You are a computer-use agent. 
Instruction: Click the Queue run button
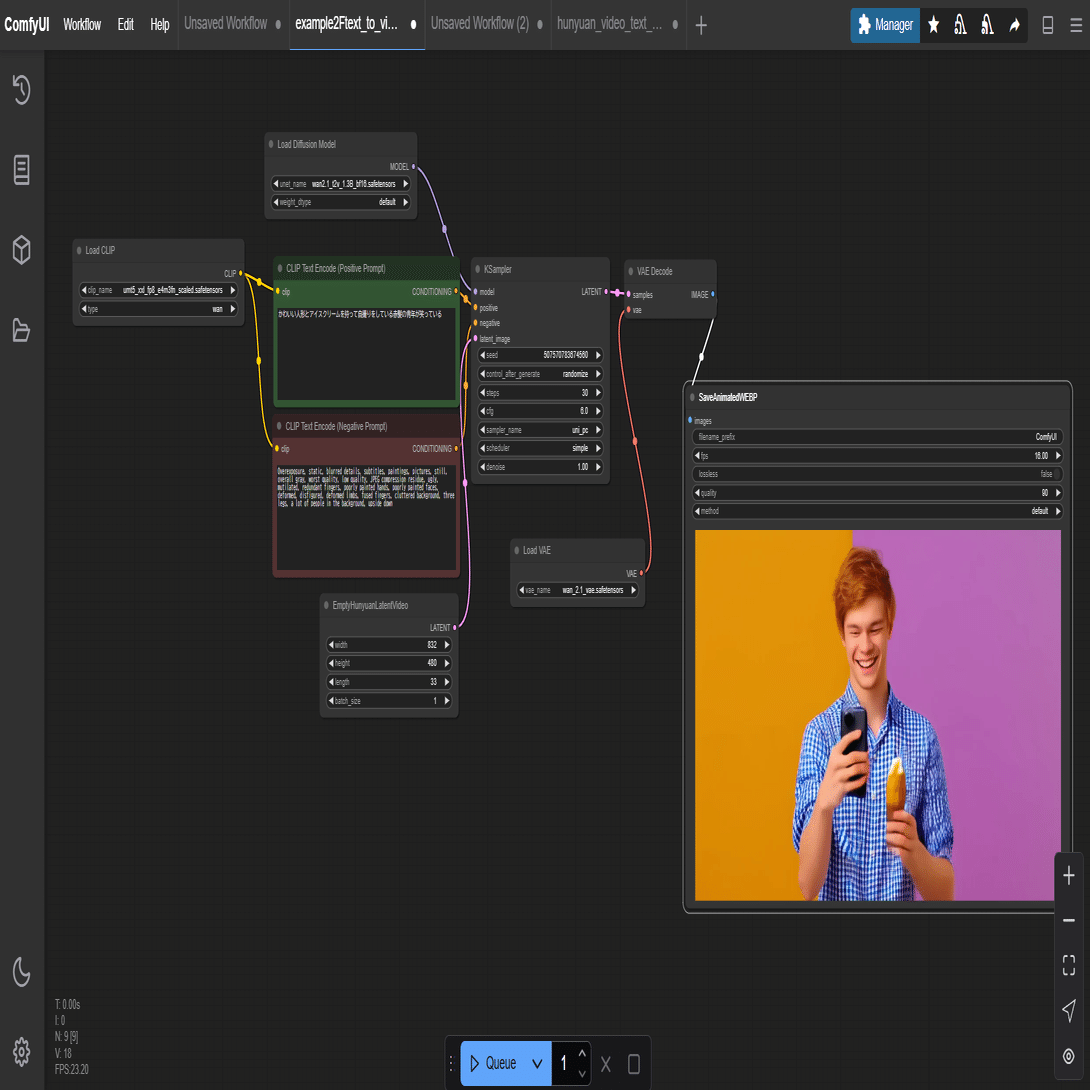[494, 1064]
